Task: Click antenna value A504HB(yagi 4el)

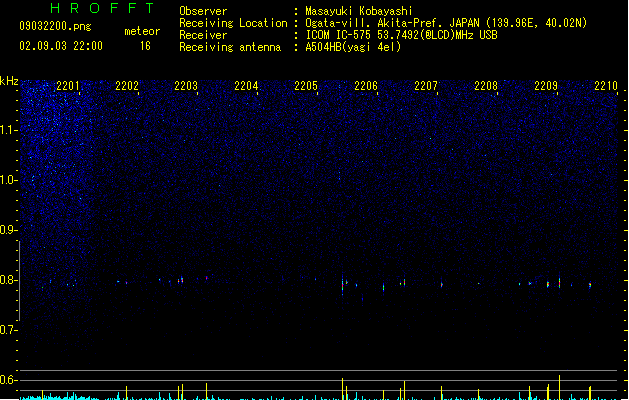Action: point(353,47)
